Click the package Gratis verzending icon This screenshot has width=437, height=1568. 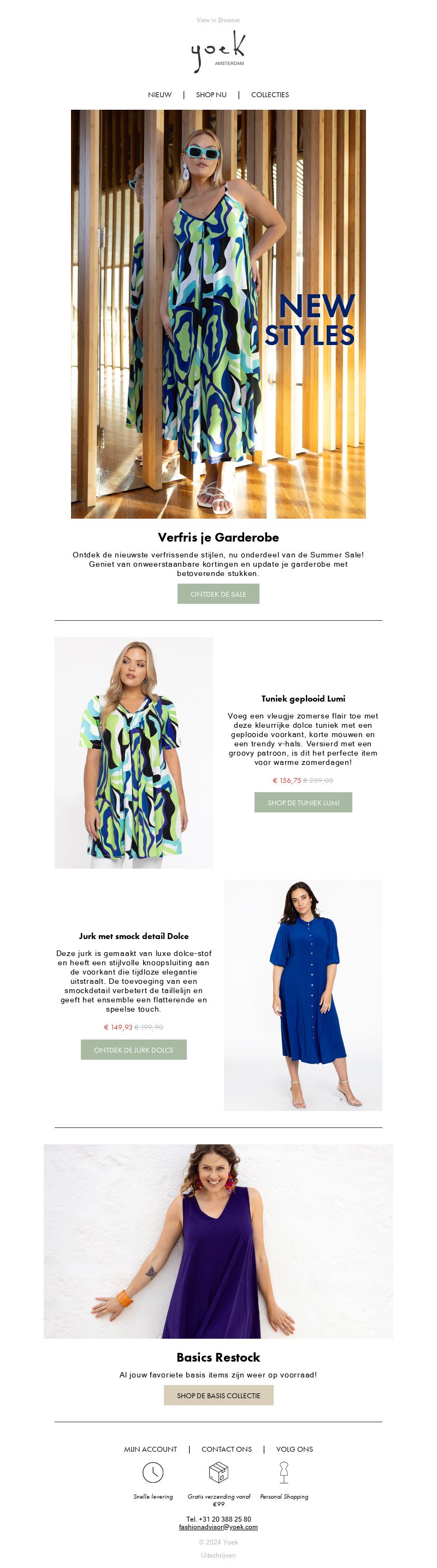click(218, 1472)
